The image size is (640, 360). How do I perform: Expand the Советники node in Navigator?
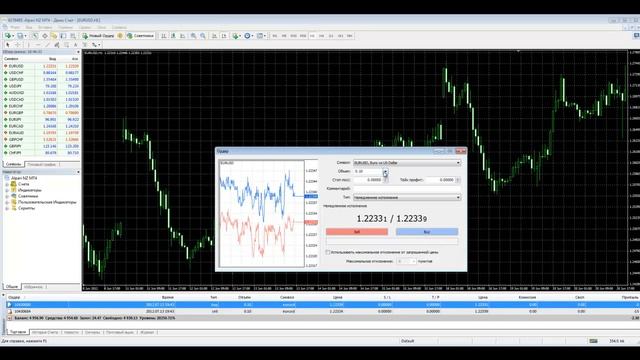[x=7, y=196]
